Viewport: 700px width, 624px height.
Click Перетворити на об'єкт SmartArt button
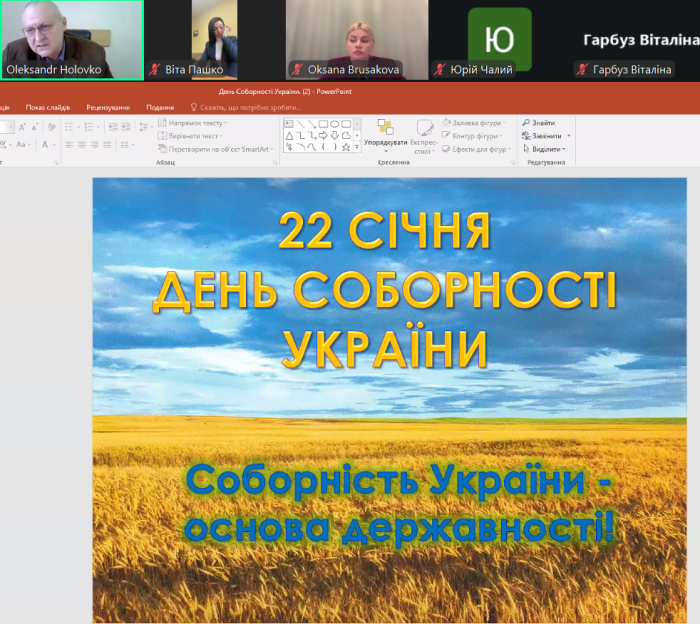pyautogui.click(x=218, y=149)
